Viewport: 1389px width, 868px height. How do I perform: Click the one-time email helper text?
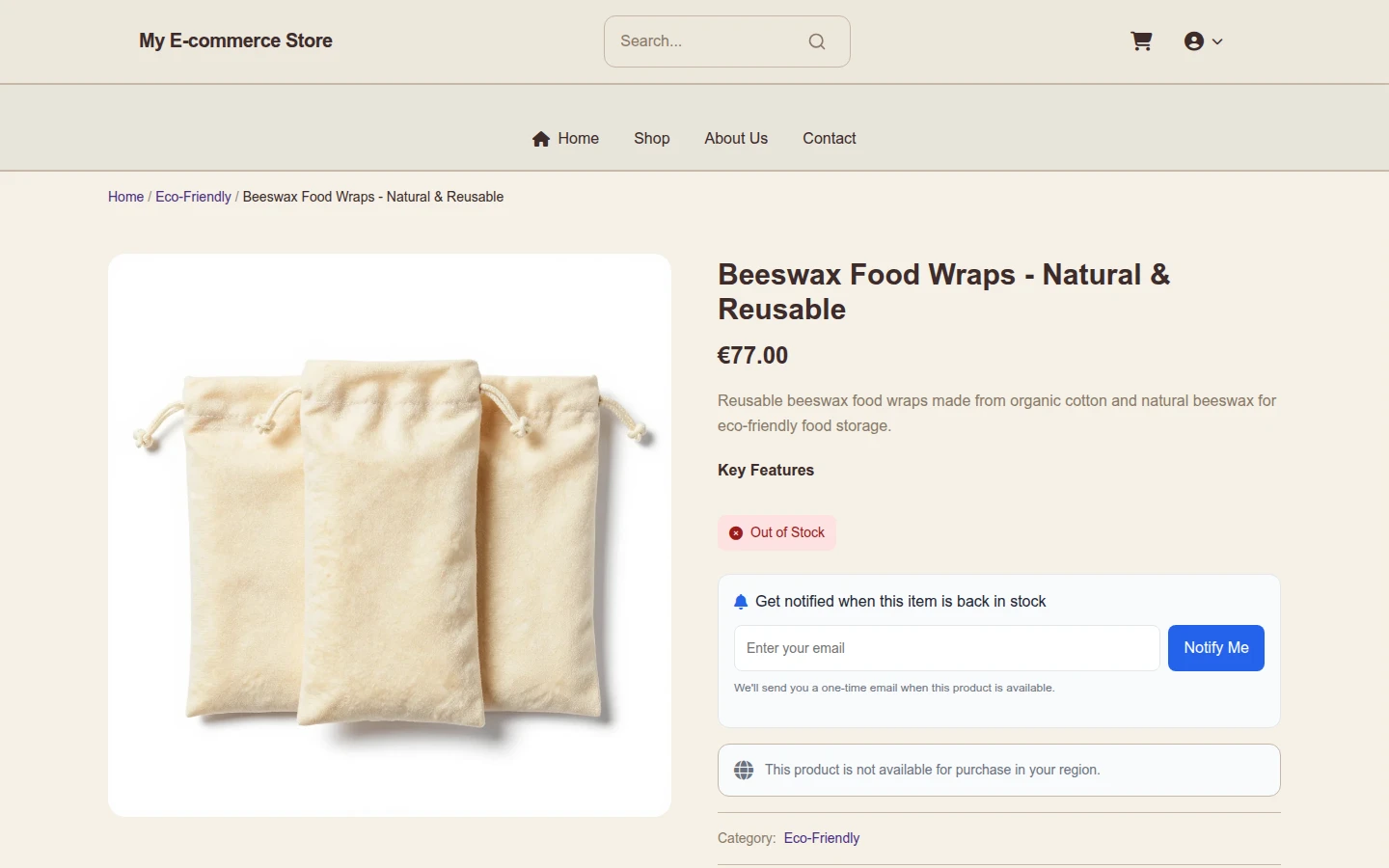tap(894, 688)
